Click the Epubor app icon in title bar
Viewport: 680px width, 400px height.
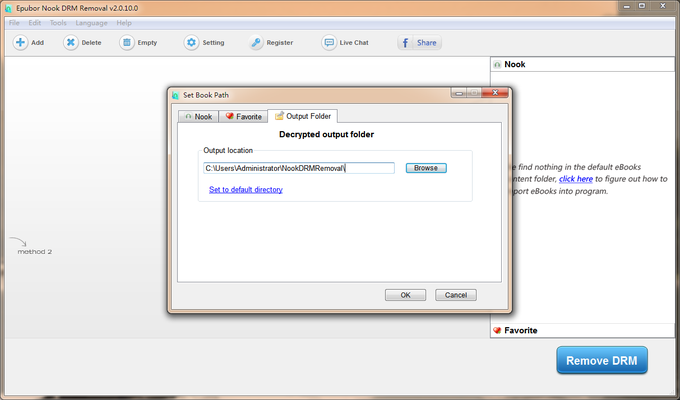point(8,8)
